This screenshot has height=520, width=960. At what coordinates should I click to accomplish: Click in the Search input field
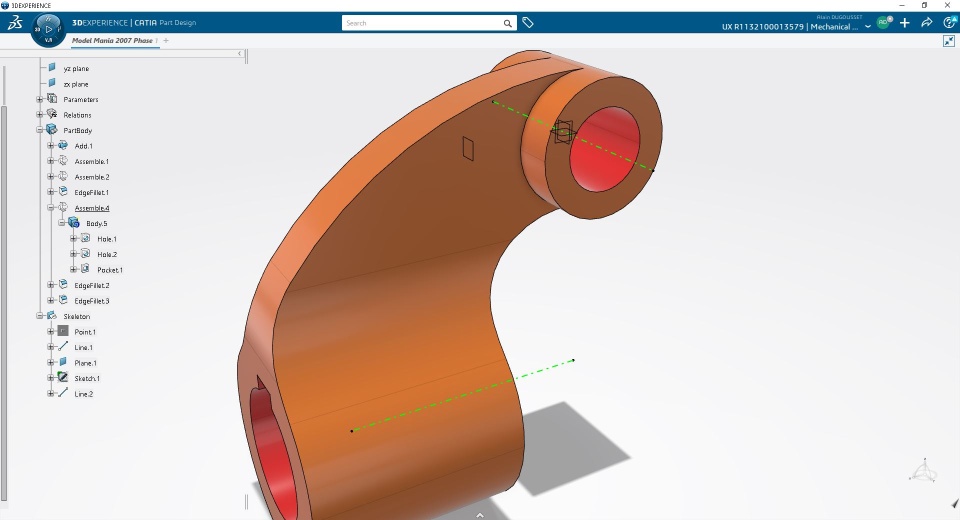423,23
